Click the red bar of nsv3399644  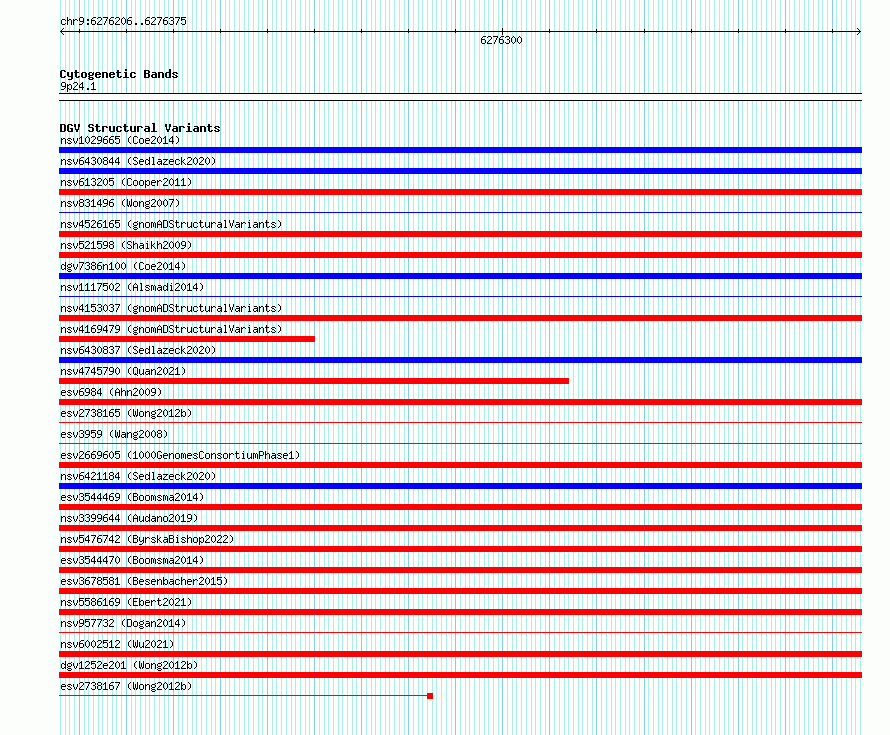(460, 528)
